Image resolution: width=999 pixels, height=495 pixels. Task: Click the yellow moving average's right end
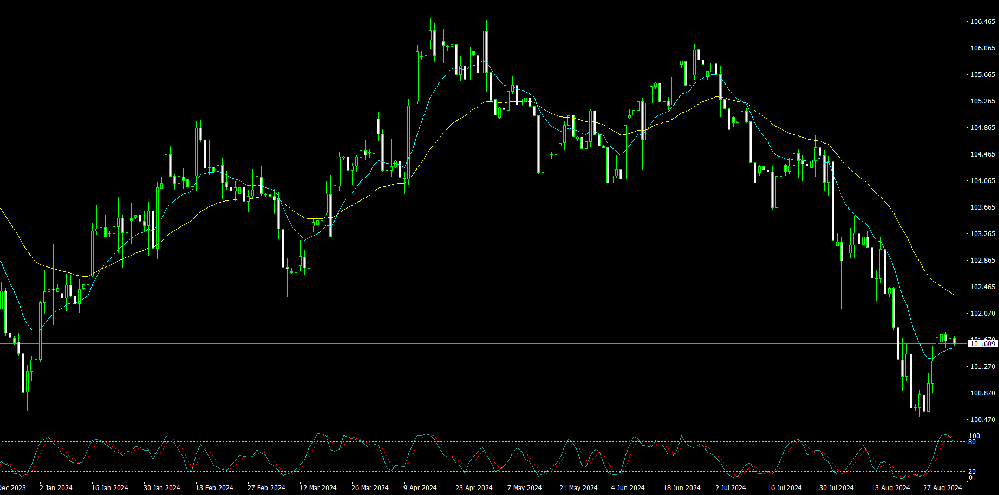point(951,293)
